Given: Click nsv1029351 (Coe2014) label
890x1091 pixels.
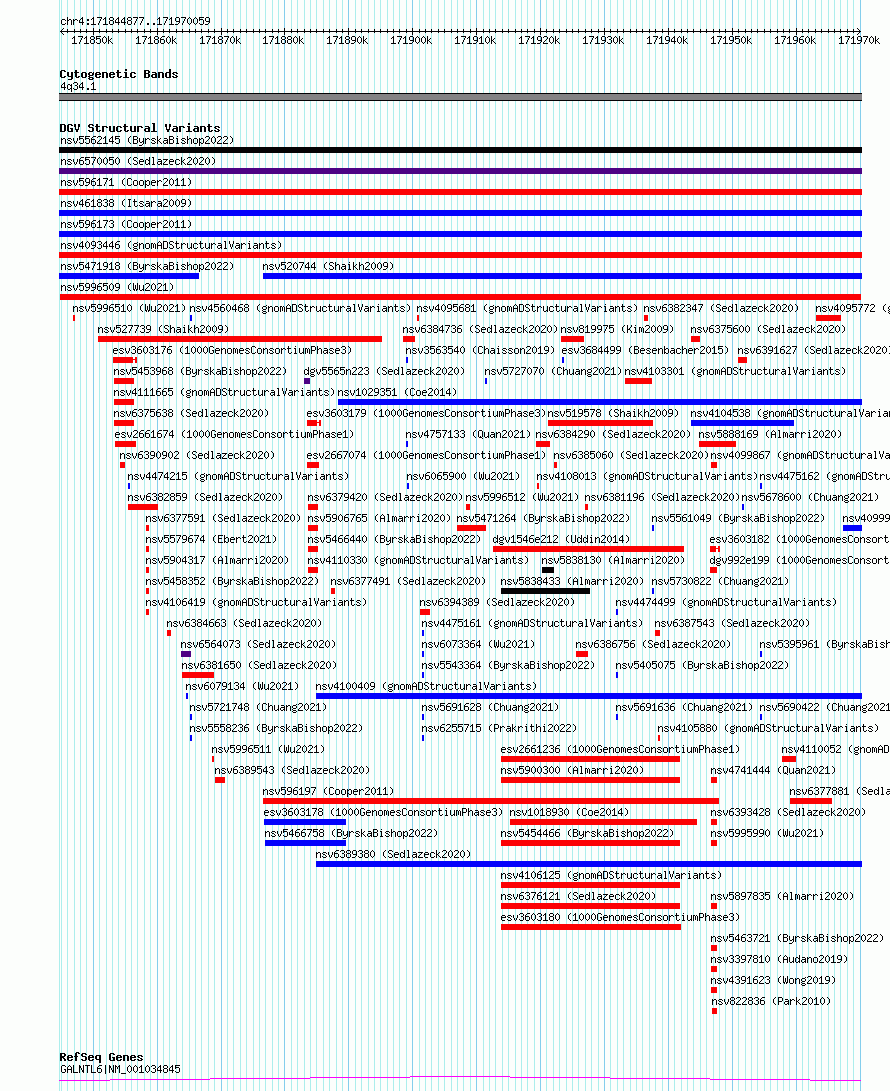Looking at the screenshot, I should [397, 392].
